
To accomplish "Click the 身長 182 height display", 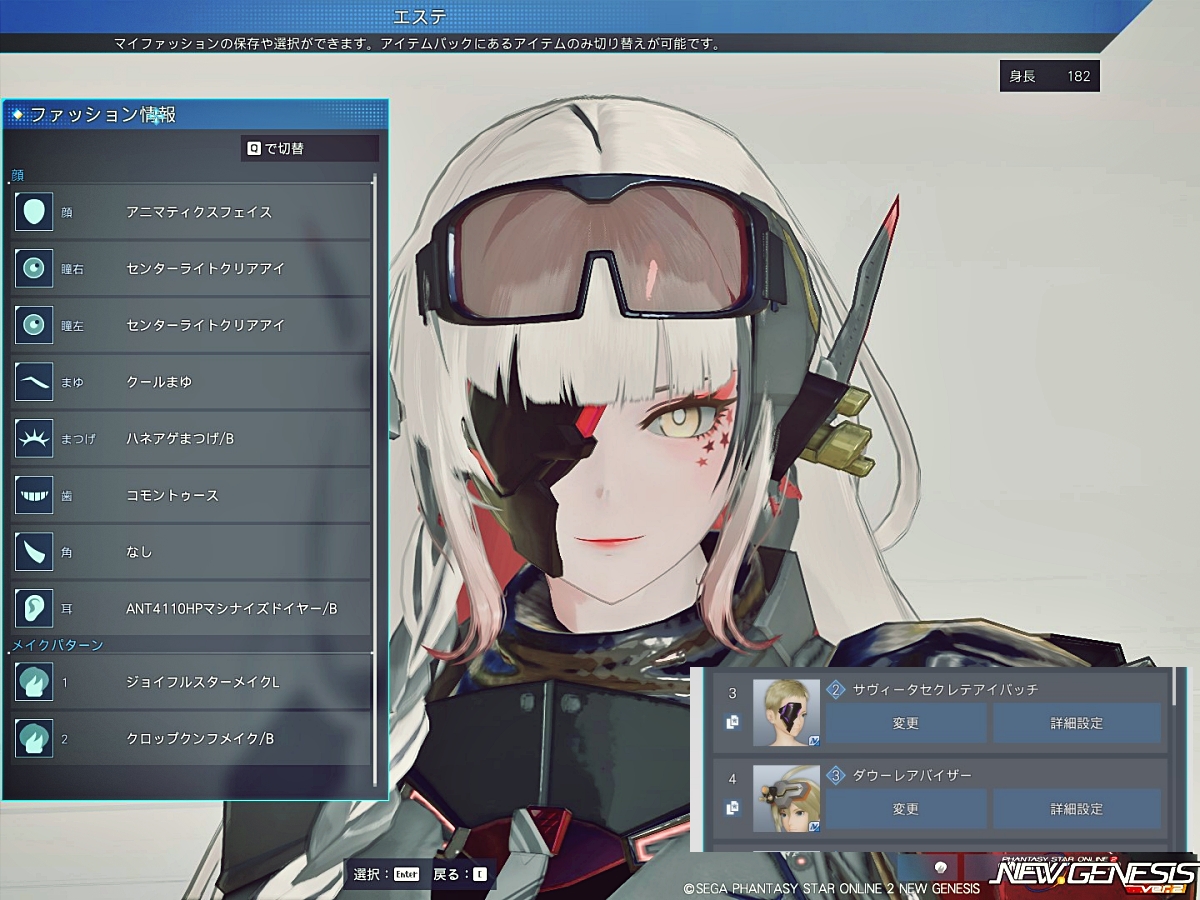I will [1050, 76].
